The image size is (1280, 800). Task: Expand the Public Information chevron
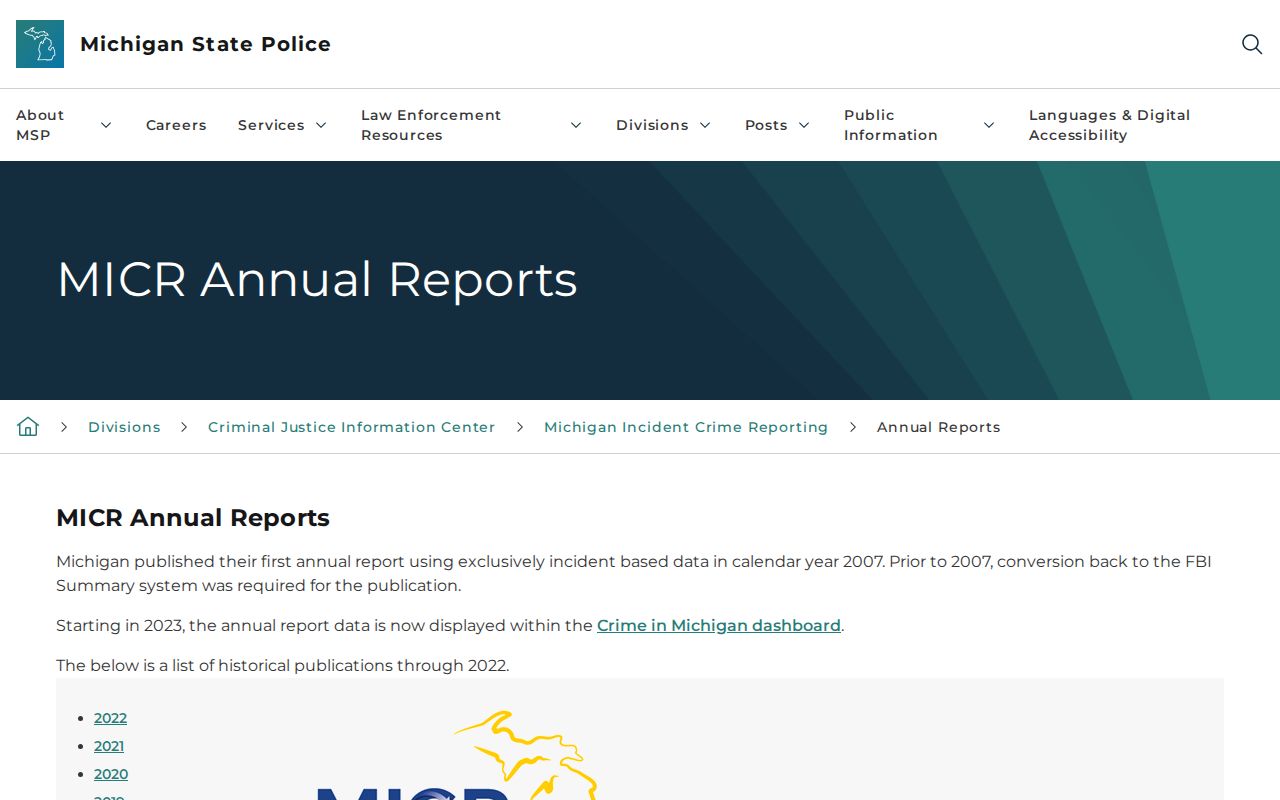tap(989, 125)
